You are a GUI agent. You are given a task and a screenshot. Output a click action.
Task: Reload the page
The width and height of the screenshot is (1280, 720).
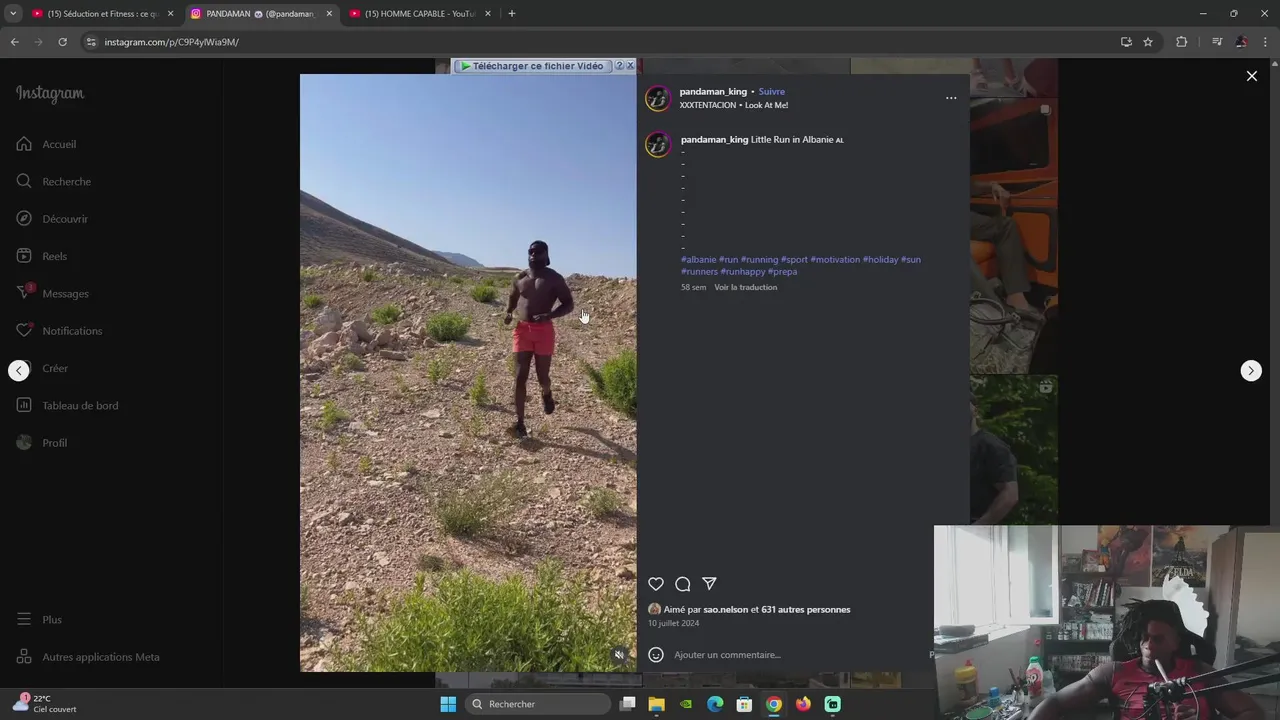tap(62, 42)
